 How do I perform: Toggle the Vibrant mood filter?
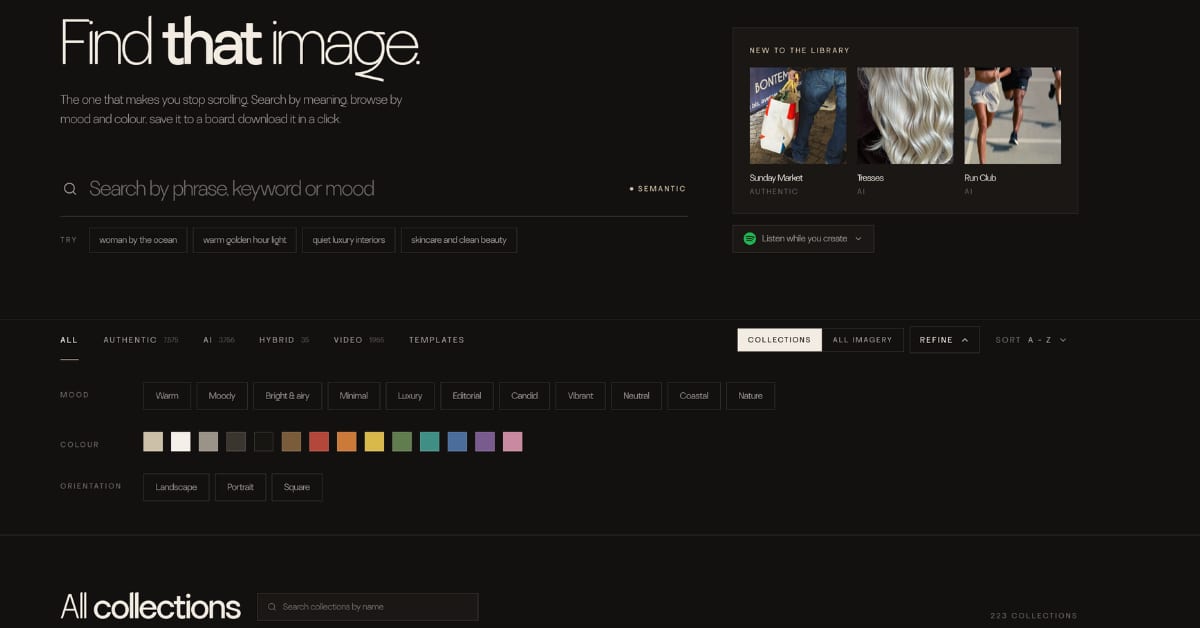coord(581,396)
